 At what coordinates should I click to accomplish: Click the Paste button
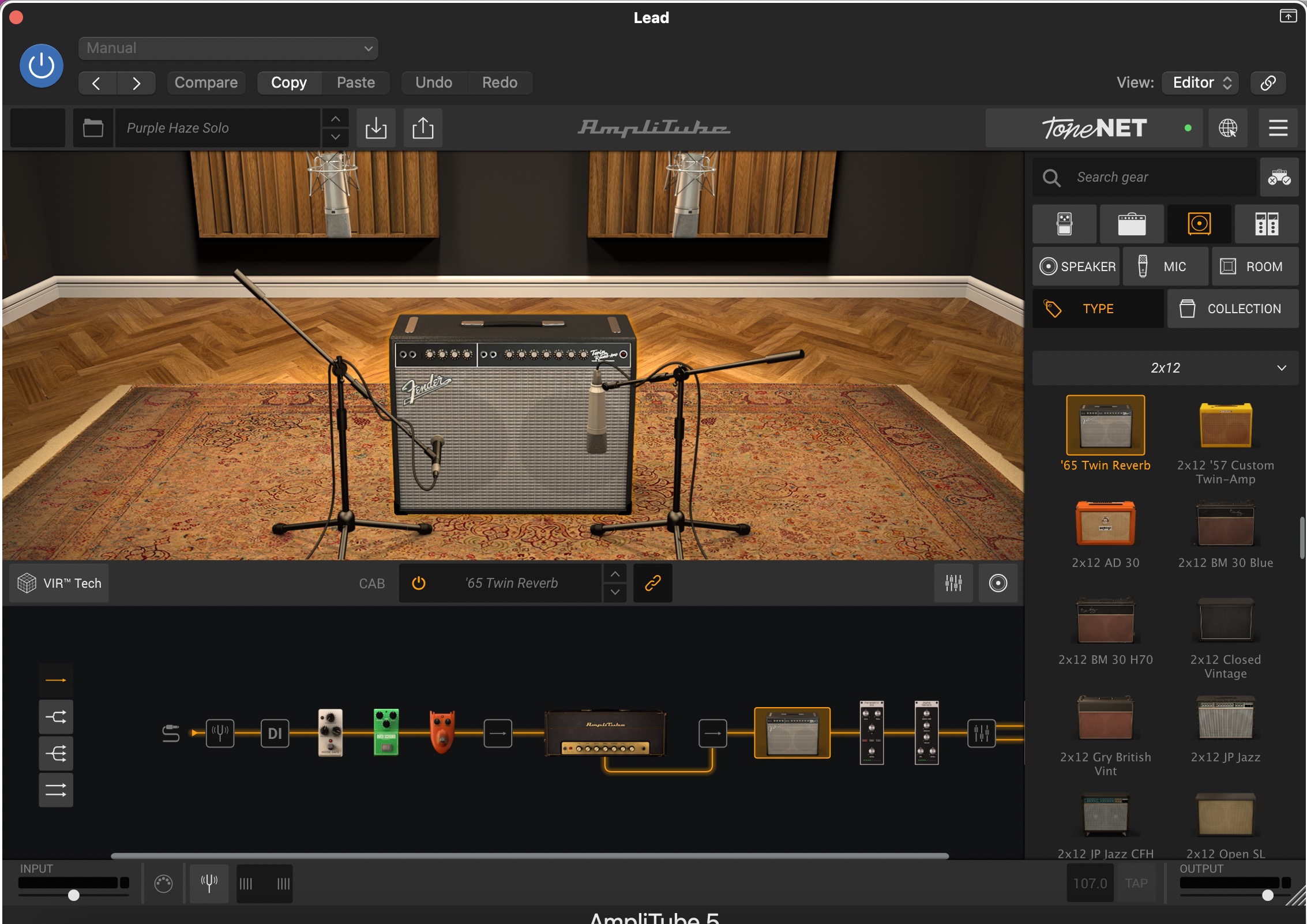click(355, 82)
